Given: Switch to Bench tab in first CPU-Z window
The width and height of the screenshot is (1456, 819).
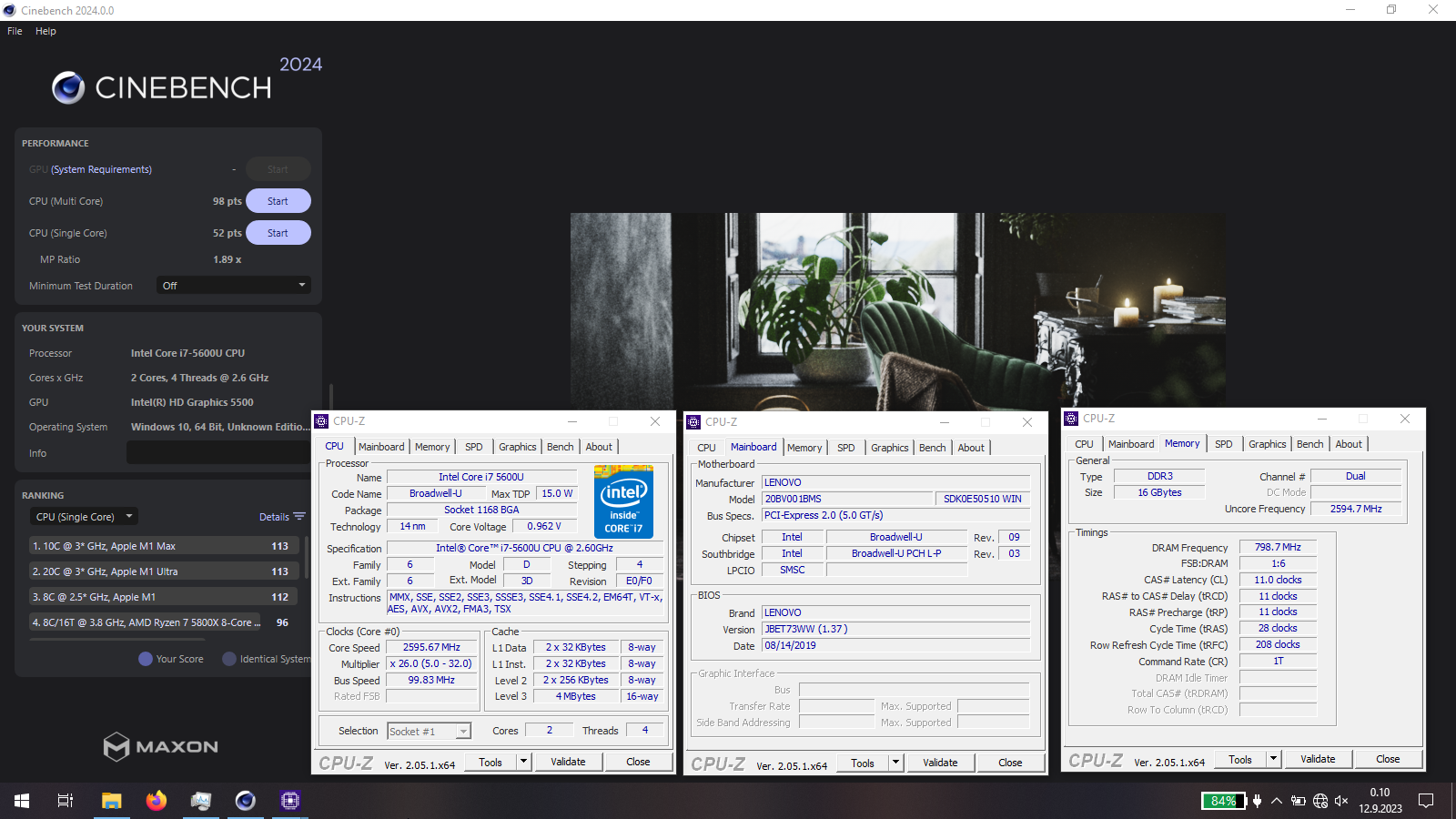Looking at the screenshot, I should pyautogui.click(x=561, y=447).
